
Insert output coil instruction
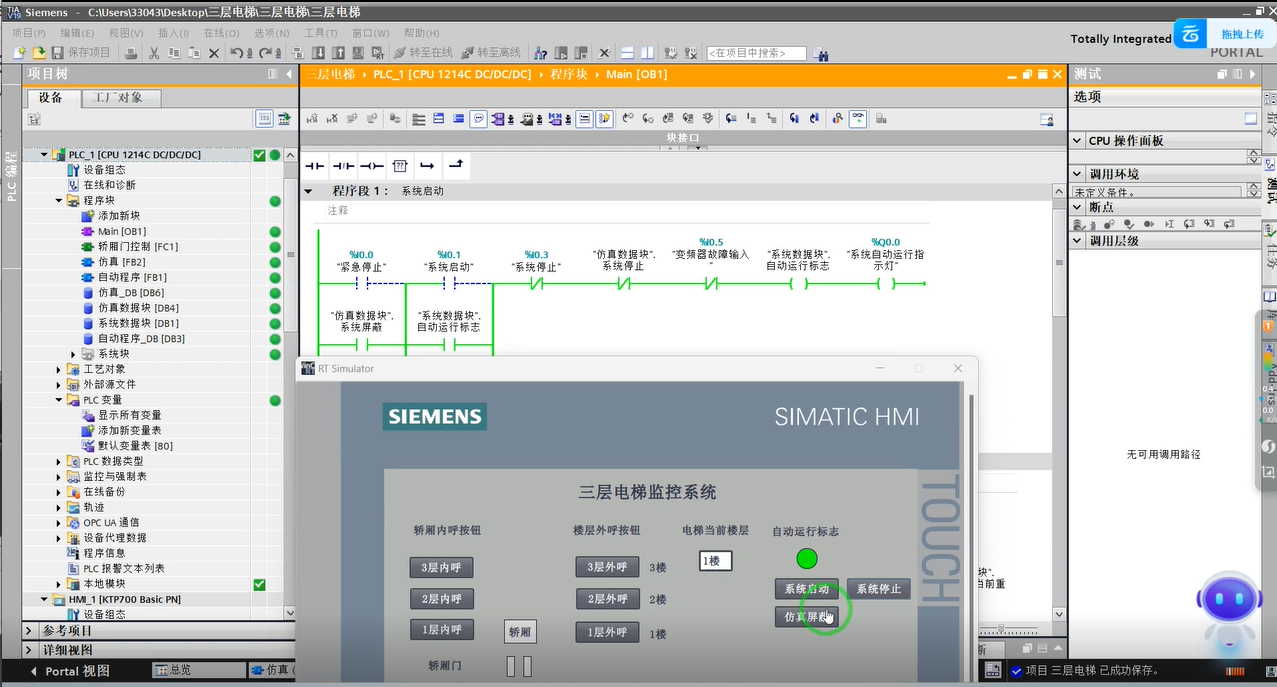(x=371, y=165)
